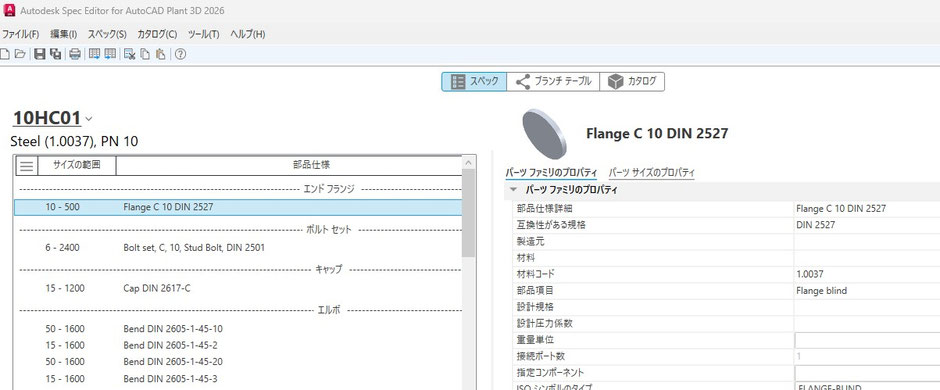Viewport: 940px width, 390px height.
Task: Collapse パーツ ファミリのプロパティ section triangle
Action: point(513,190)
